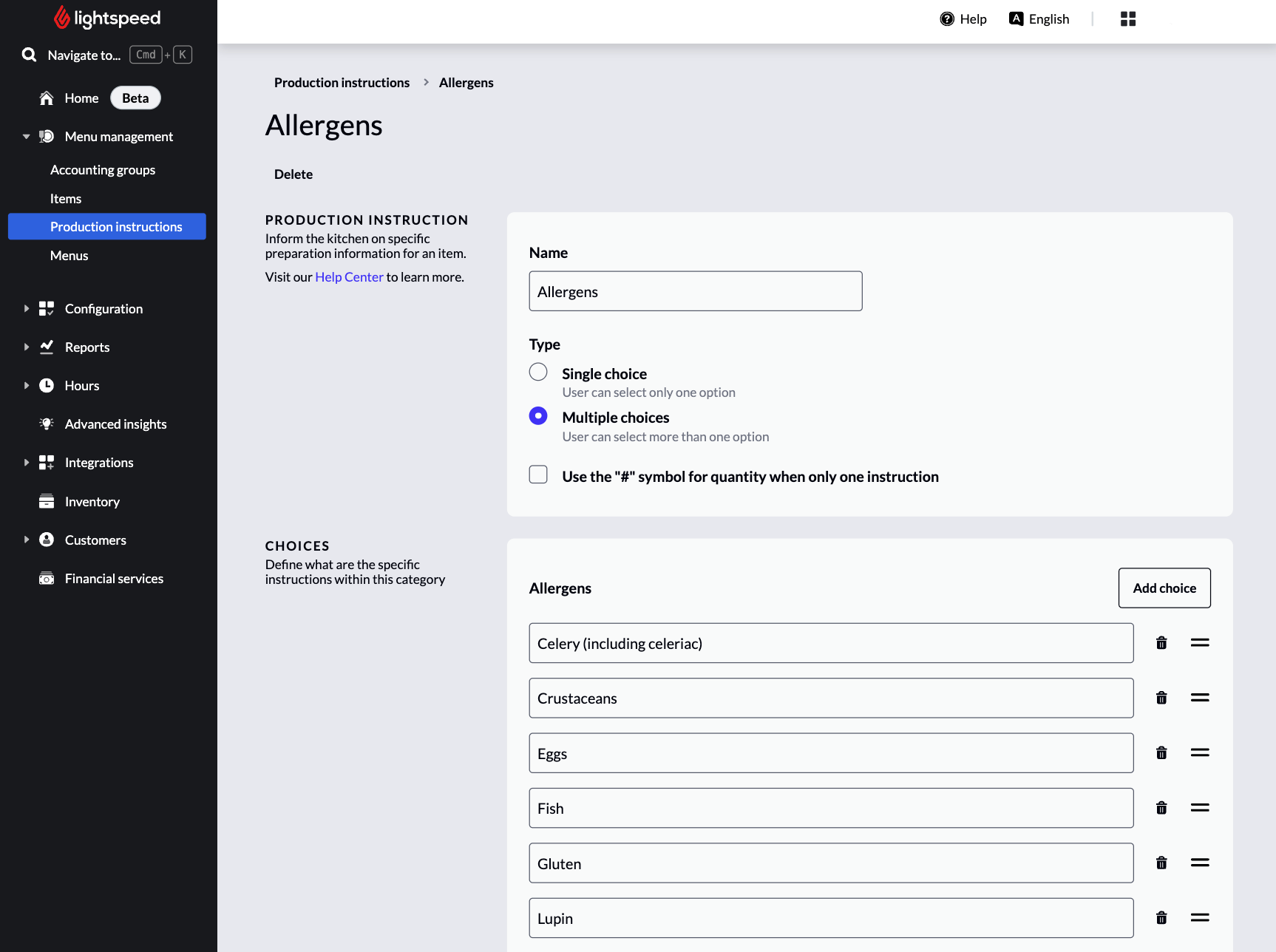
Task: Delete the Crustaceans choice with trash icon
Action: [x=1161, y=697]
